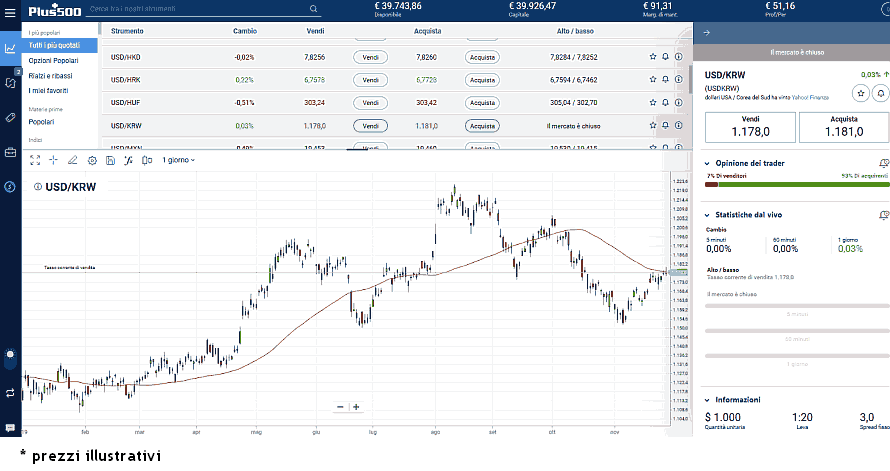Collapse the 'Statistiche dal vivo' section
Image resolution: width=890 pixels, height=471 pixels.
[708, 215]
